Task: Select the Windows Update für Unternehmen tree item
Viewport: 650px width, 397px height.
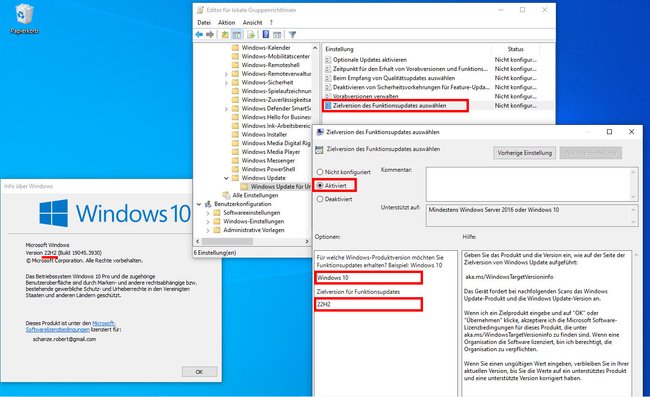Action: click(280, 186)
